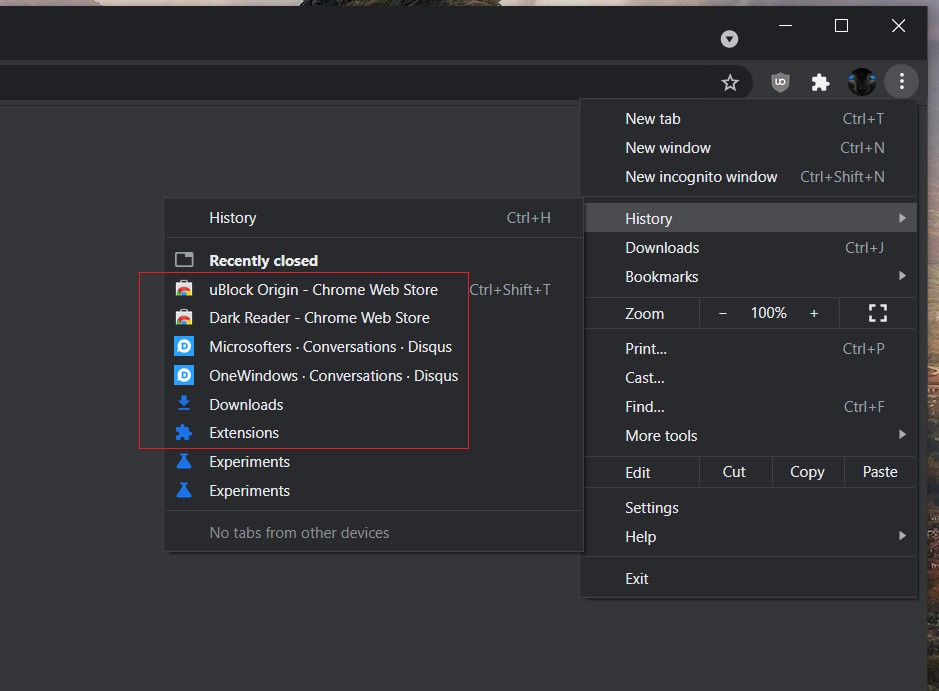Viewport: 939px width, 691px height.
Task: Click the tab search down-arrow icon
Action: [x=729, y=39]
